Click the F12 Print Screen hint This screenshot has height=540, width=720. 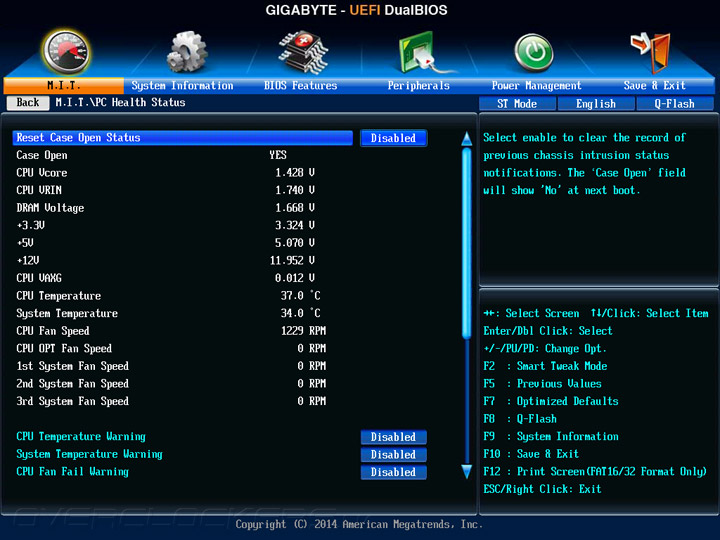(595, 472)
